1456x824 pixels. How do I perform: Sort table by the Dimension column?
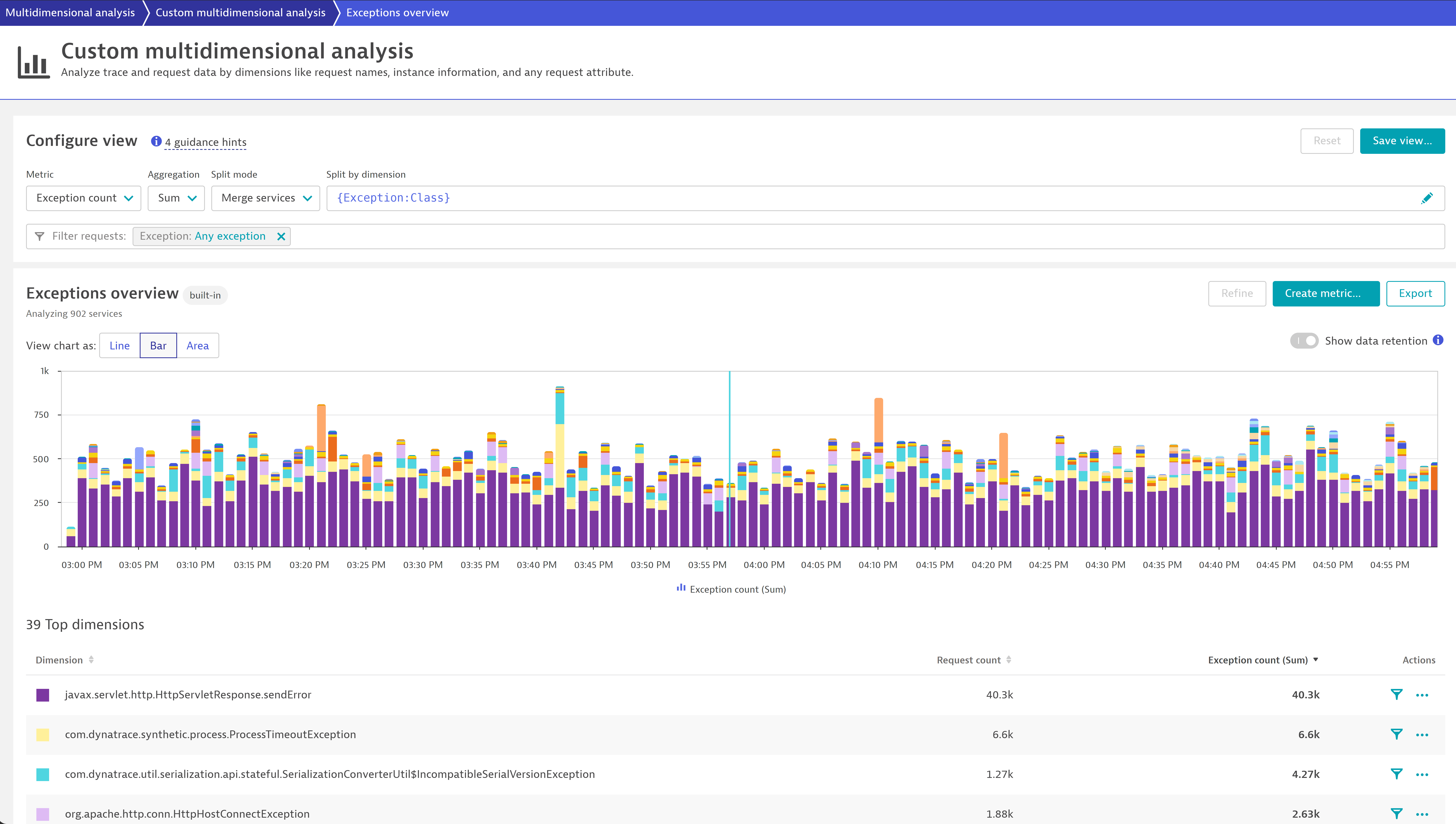(x=65, y=660)
